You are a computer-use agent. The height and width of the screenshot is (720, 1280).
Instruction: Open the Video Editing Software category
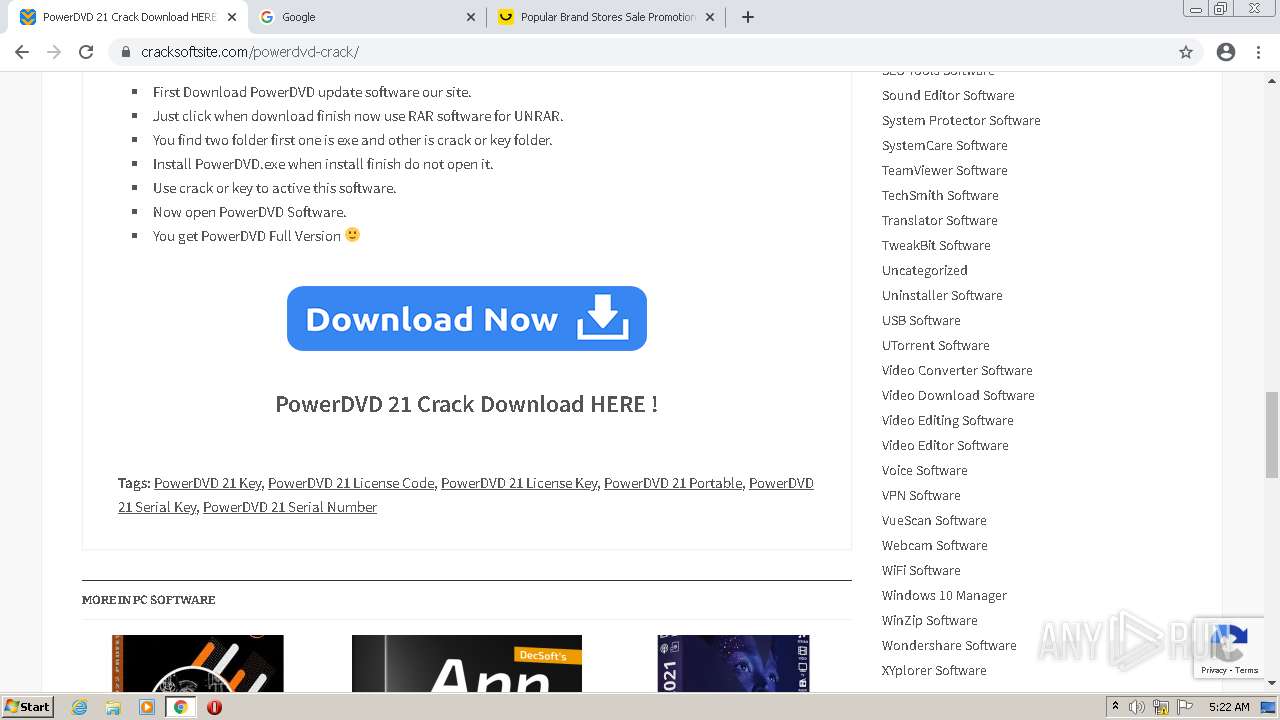pos(948,420)
